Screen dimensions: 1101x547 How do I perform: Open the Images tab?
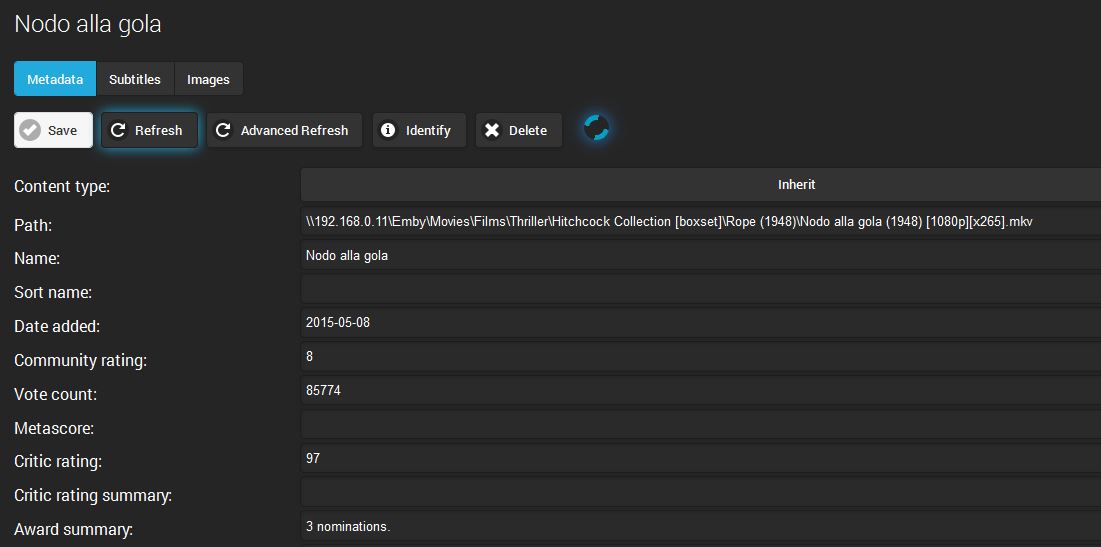(208, 79)
